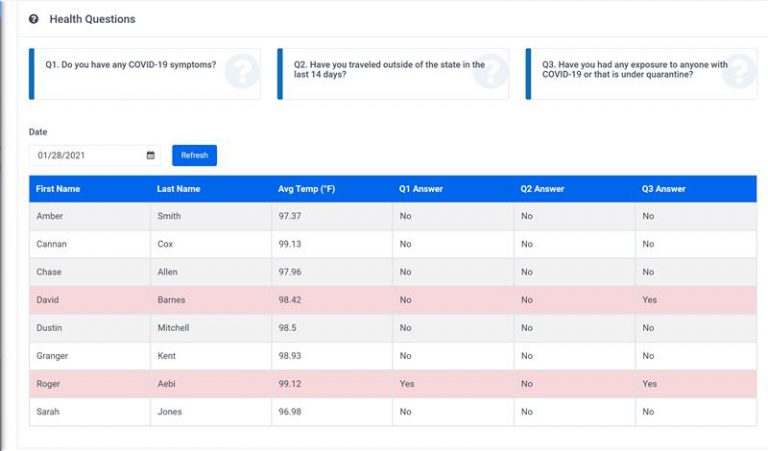This screenshot has width=768, height=451.
Task: Open the calendar picker icon
Action: [x=151, y=155]
